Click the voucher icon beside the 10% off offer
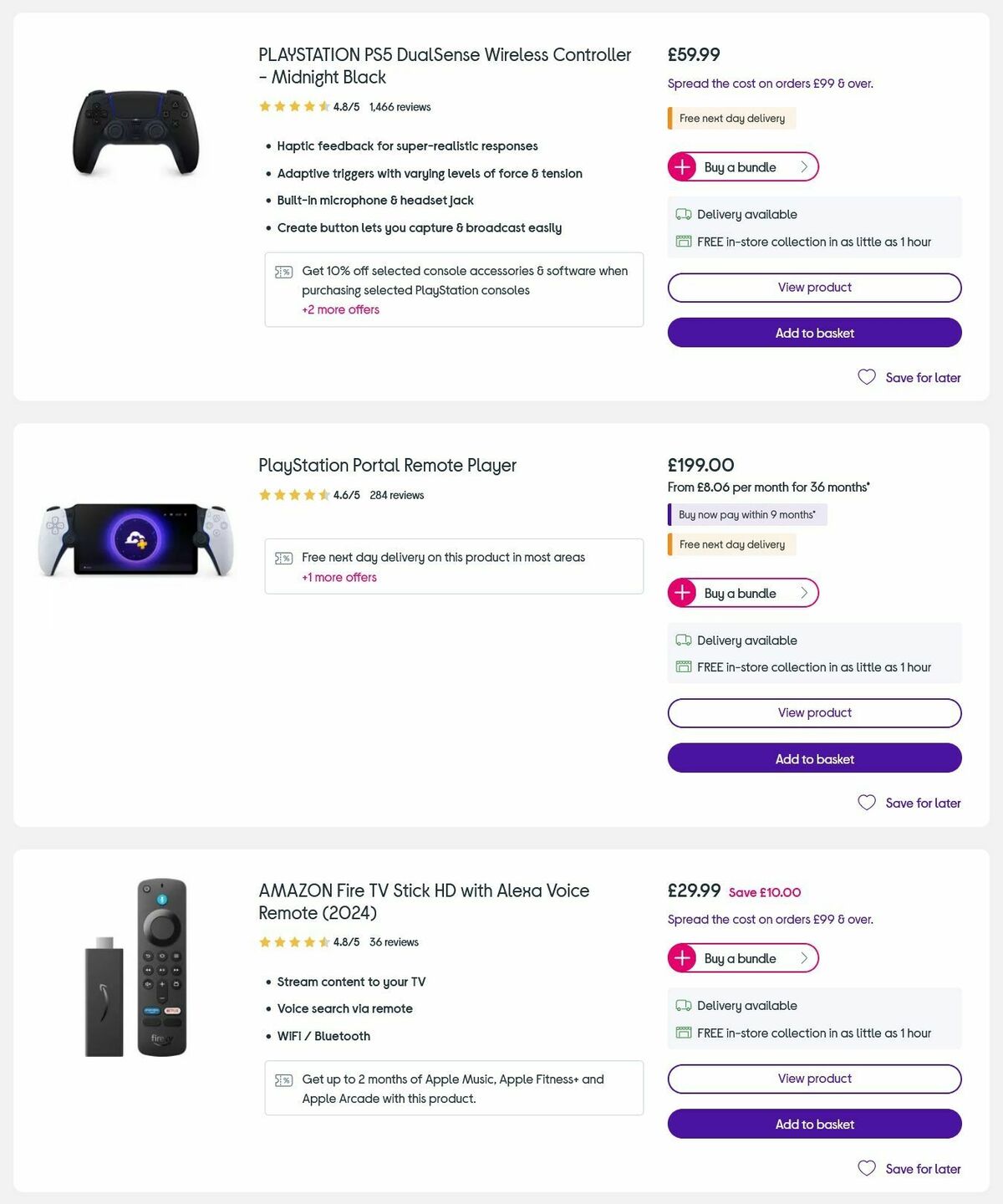Image resolution: width=1003 pixels, height=1204 pixels. pos(284,271)
